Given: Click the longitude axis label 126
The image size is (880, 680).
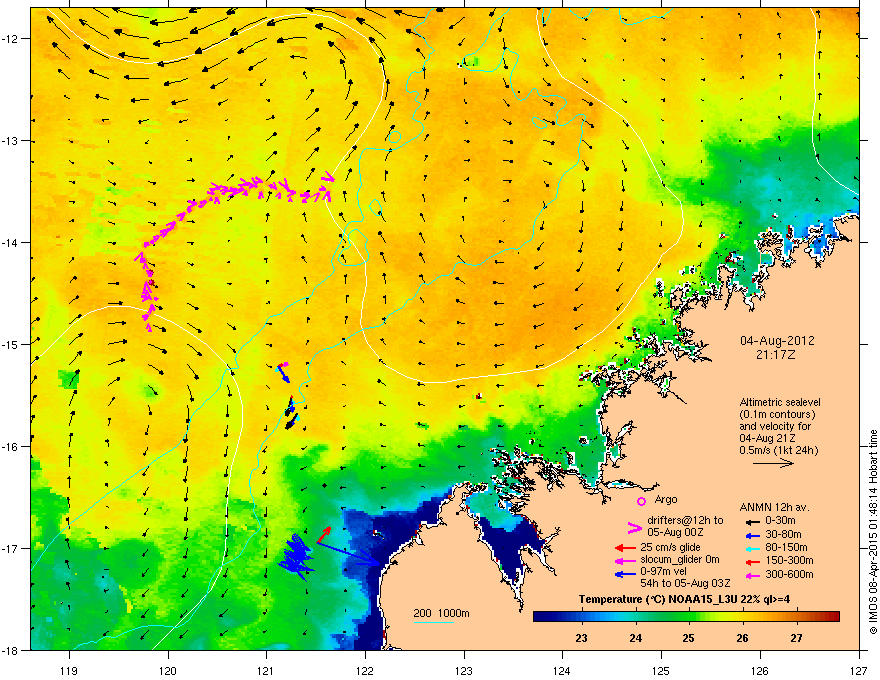Looking at the screenshot, I should [x=760, y=670].
